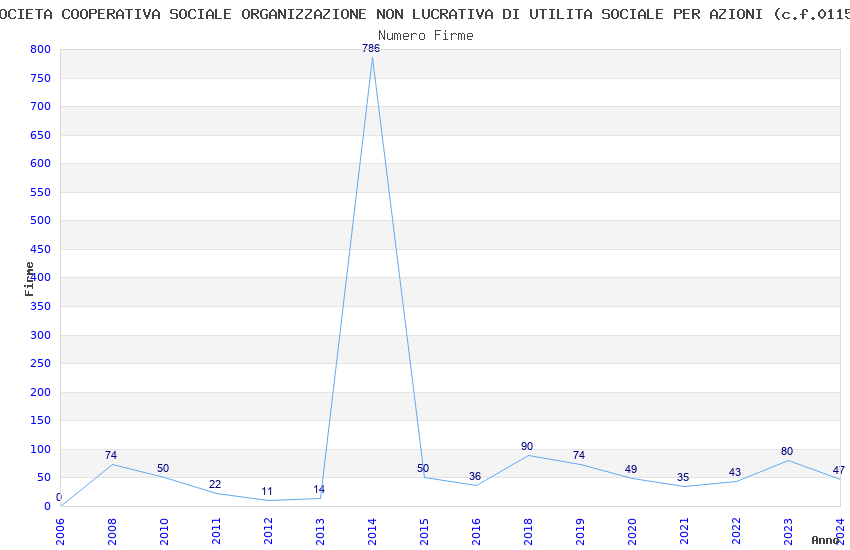Select the 2006 year on the x-axis

(60, 532)
